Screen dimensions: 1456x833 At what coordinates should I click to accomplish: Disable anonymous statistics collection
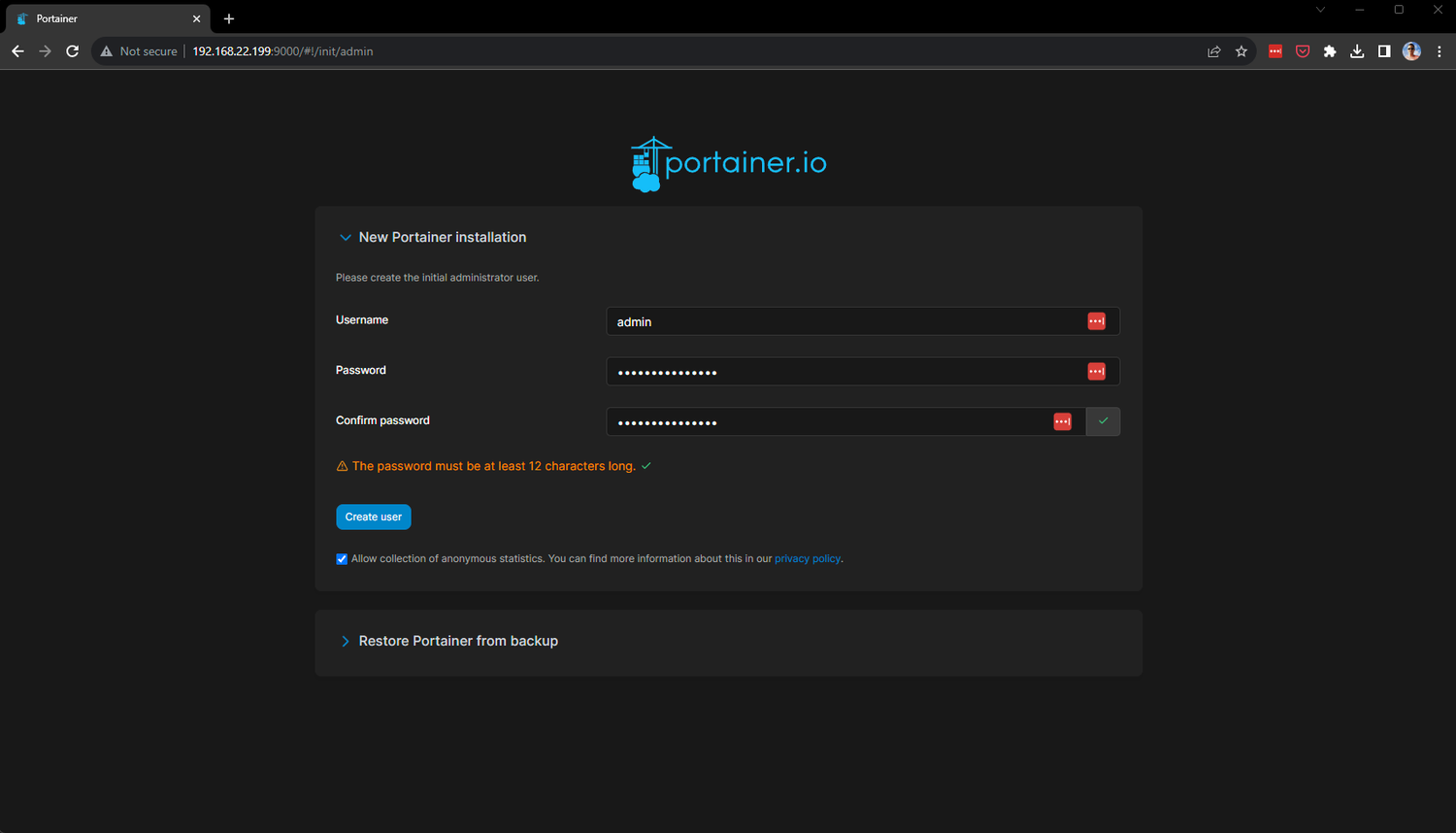click(x=342, y=558)
